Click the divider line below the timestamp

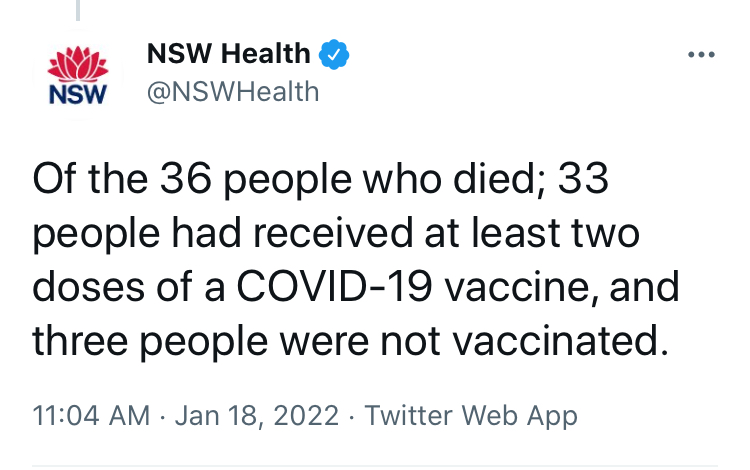click(x=375, y=465)
